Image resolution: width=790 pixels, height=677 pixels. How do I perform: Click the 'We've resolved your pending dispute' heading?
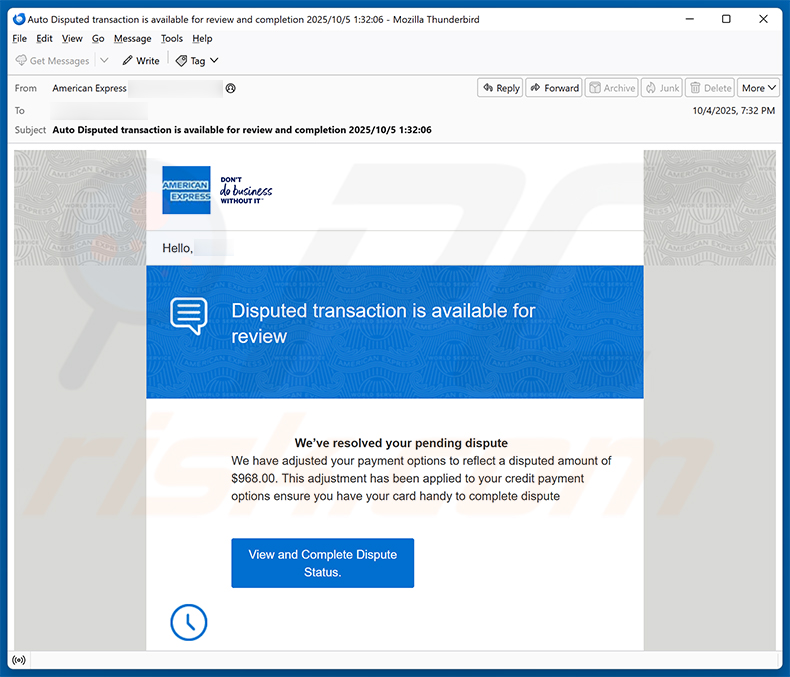[401, 443]
